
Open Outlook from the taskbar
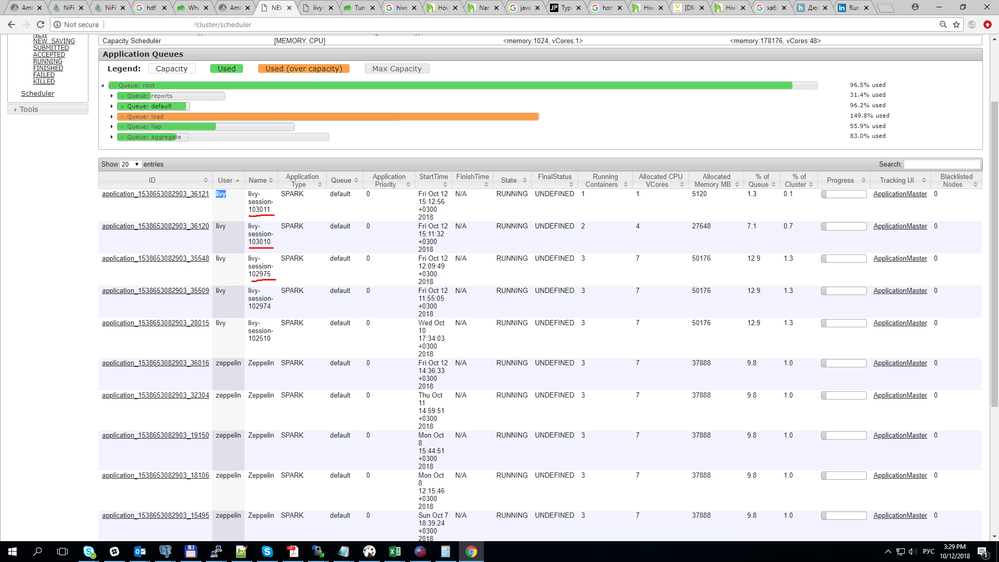(140, 551)
